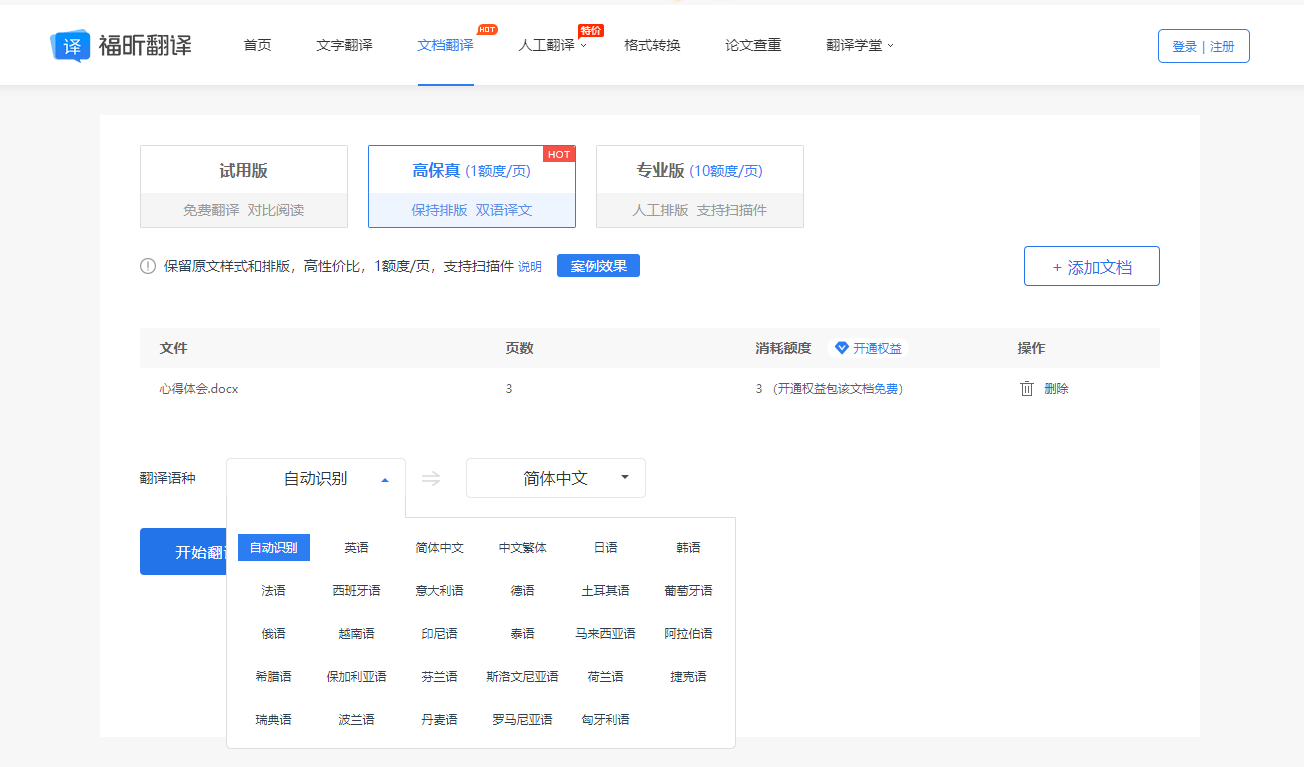Screen dimensions: 1304x767
Task: Open the 首页 nav item
Action: click(x=257, y=45)
